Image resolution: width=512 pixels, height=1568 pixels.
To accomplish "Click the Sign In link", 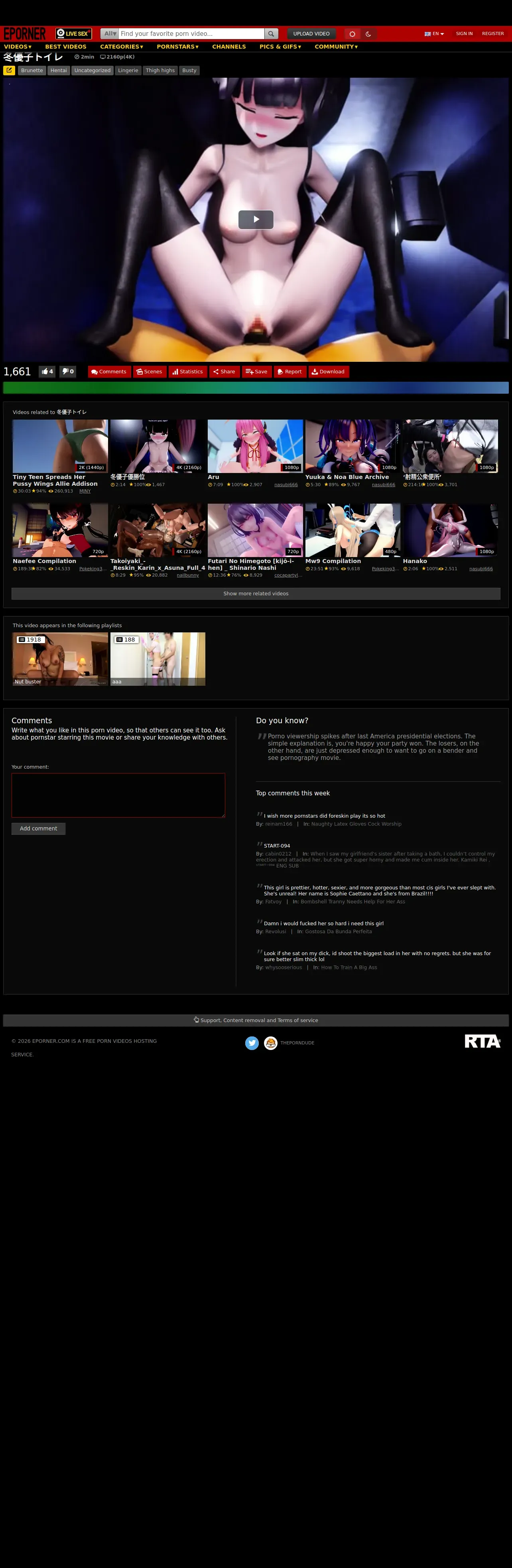I will click(x=465, y=34).
